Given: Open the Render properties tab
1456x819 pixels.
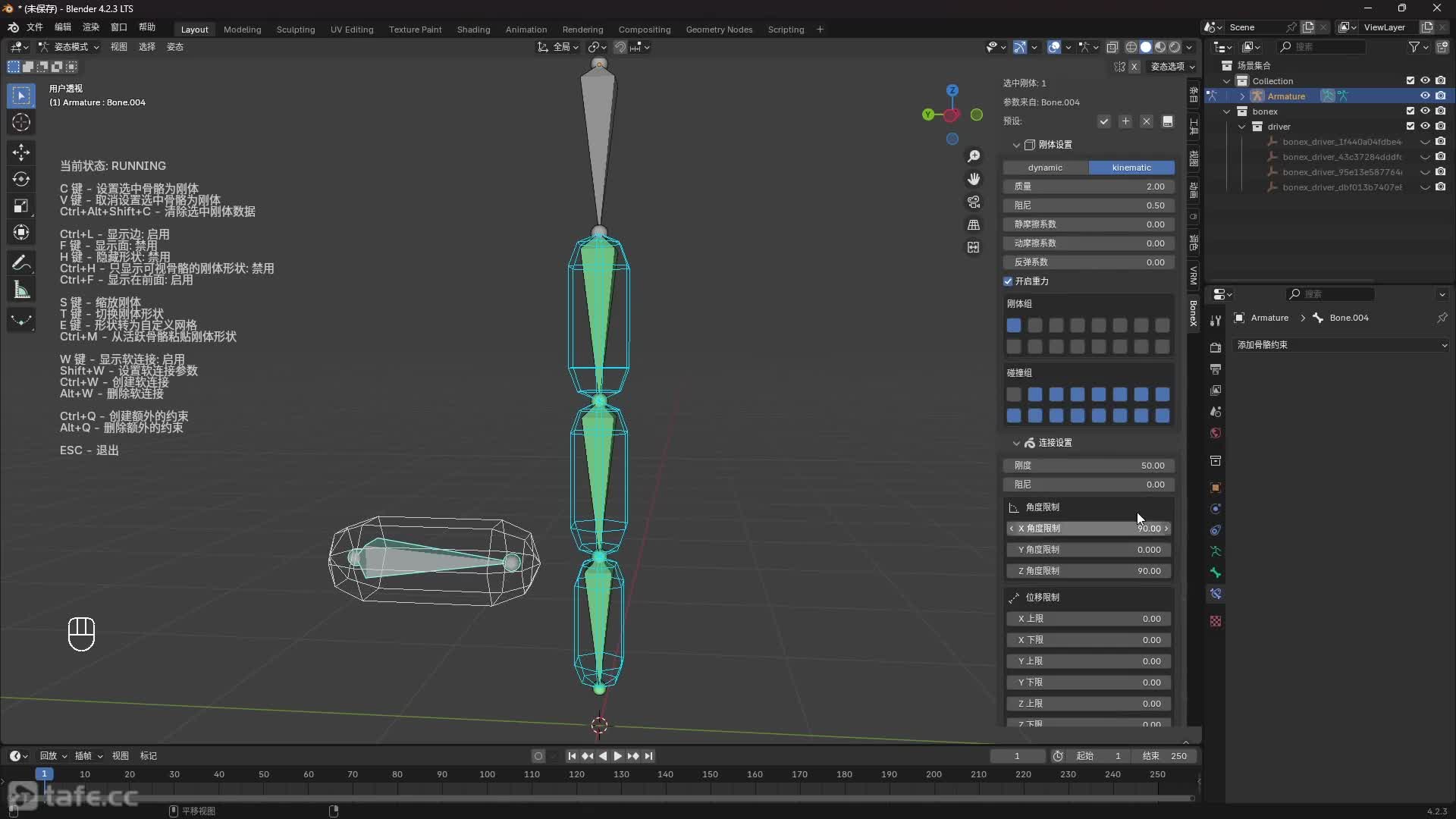Looking at the screenshot, I should coord(1216,347).
